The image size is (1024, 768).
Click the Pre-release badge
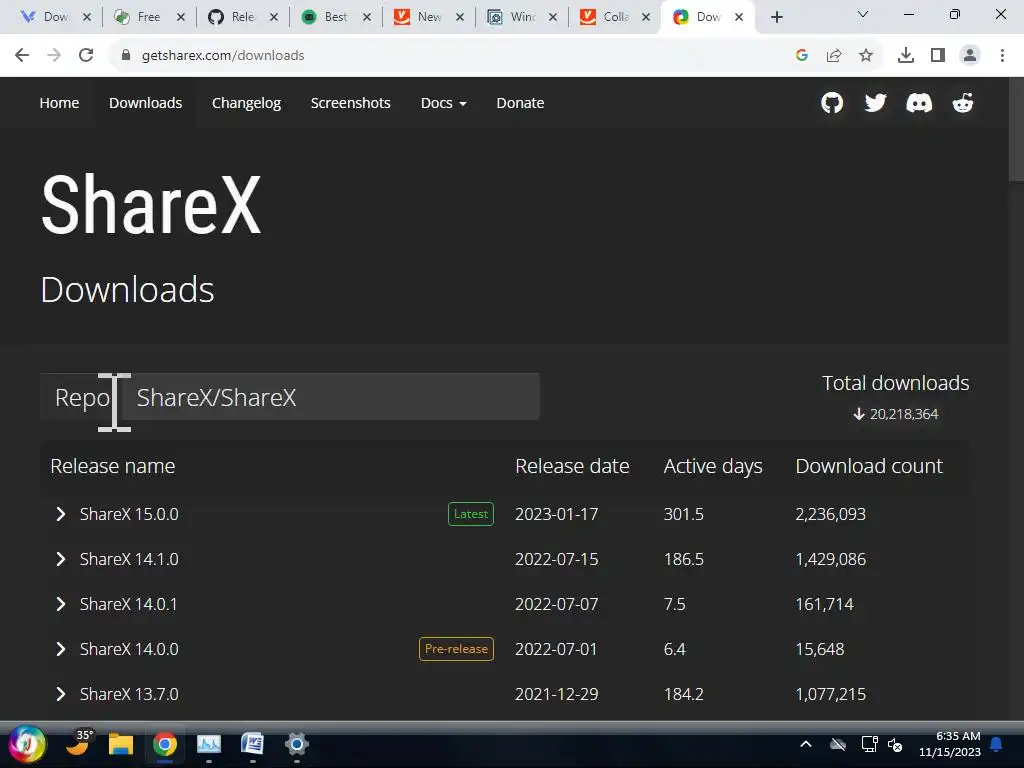point(456,649)
